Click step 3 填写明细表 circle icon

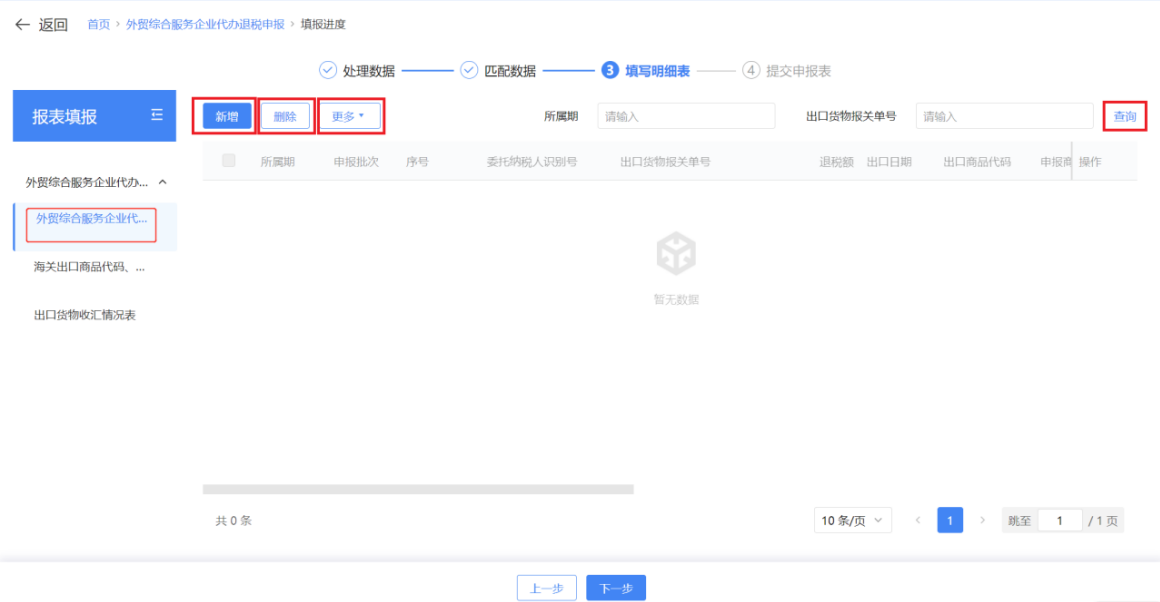pyautogui.click(x=610, y=70)
